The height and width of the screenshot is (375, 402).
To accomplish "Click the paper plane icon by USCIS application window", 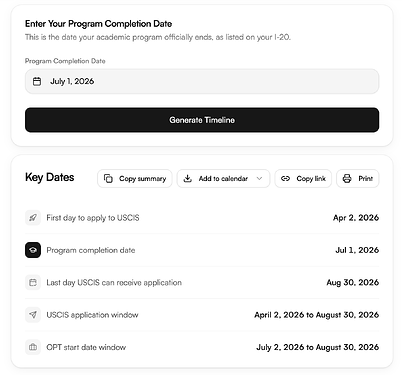I will (x=33, y=315).
